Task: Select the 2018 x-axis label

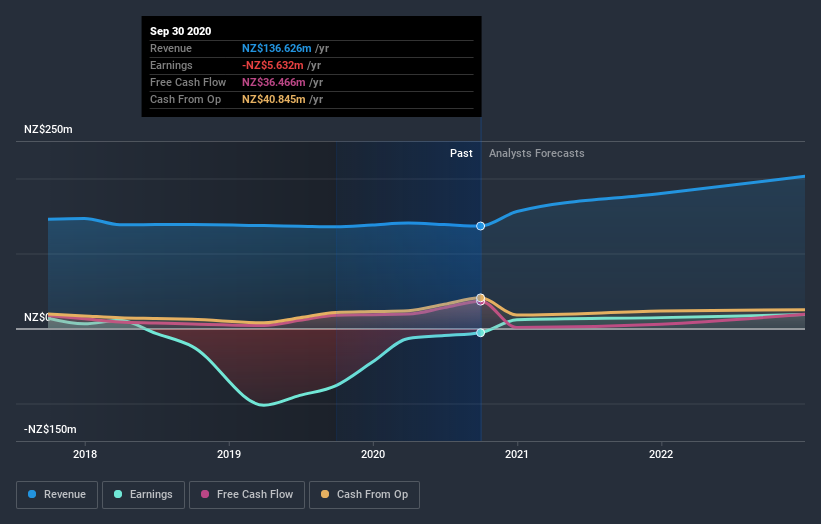Action: [85, 454]
